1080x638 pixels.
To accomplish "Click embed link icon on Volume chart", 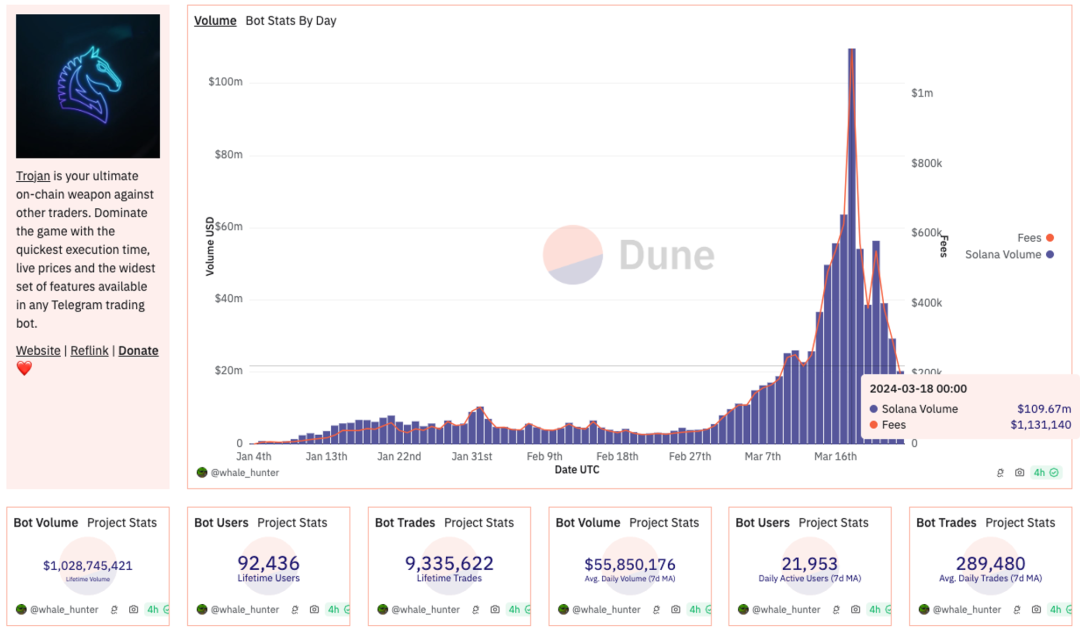I will (x=1000, y=472).
